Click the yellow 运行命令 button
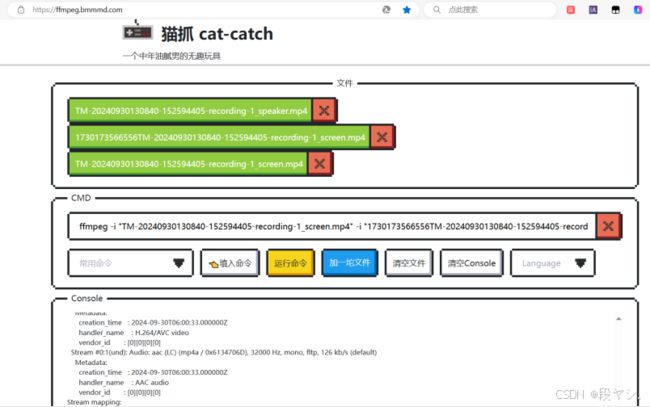Screen dimensions: 650x407 pos(290,263)
